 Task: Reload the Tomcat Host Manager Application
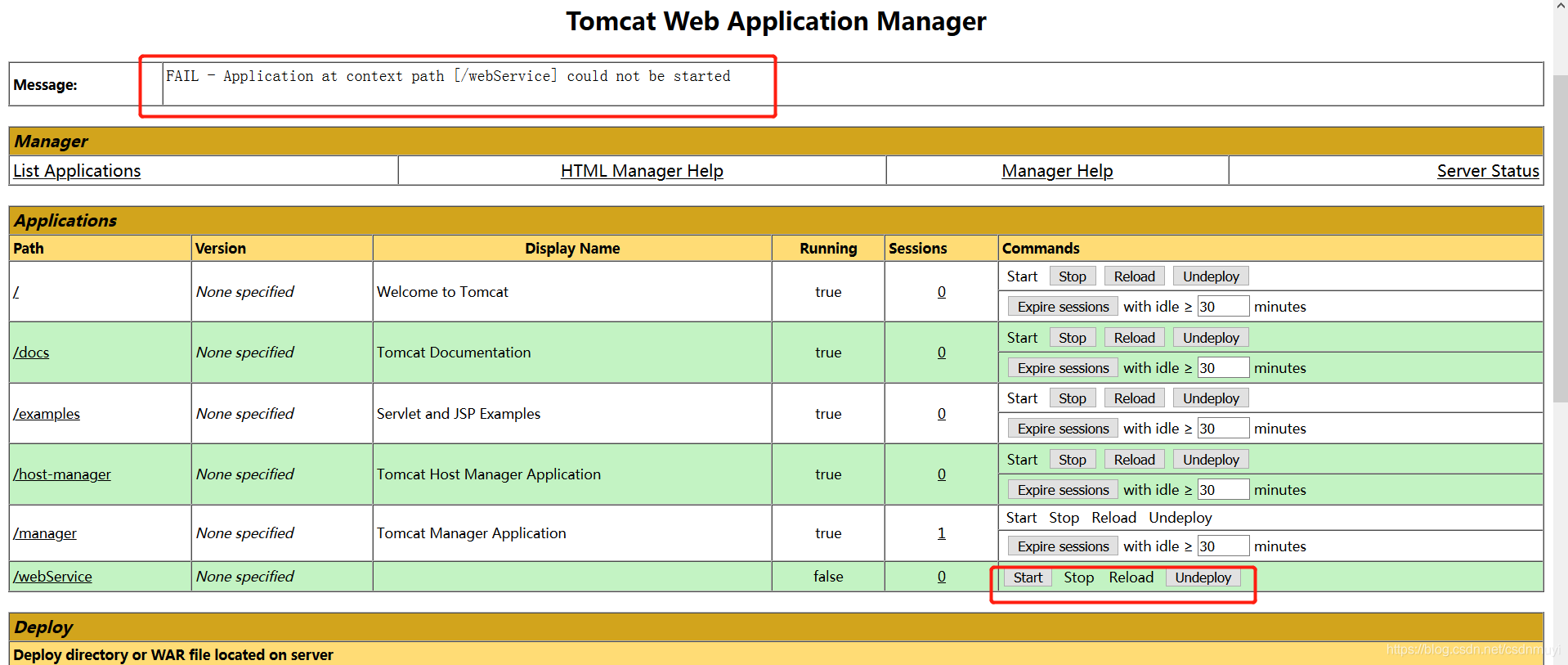click(x=1134, y=460)
